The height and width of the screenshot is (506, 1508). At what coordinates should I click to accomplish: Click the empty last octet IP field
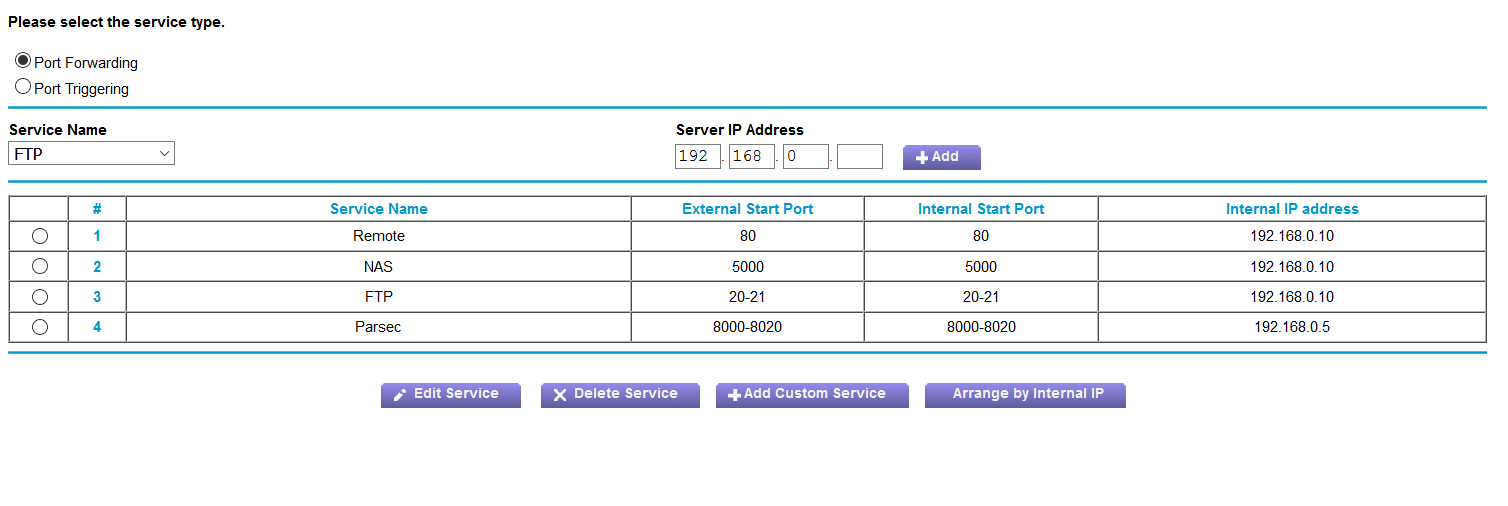coord(859,157)
